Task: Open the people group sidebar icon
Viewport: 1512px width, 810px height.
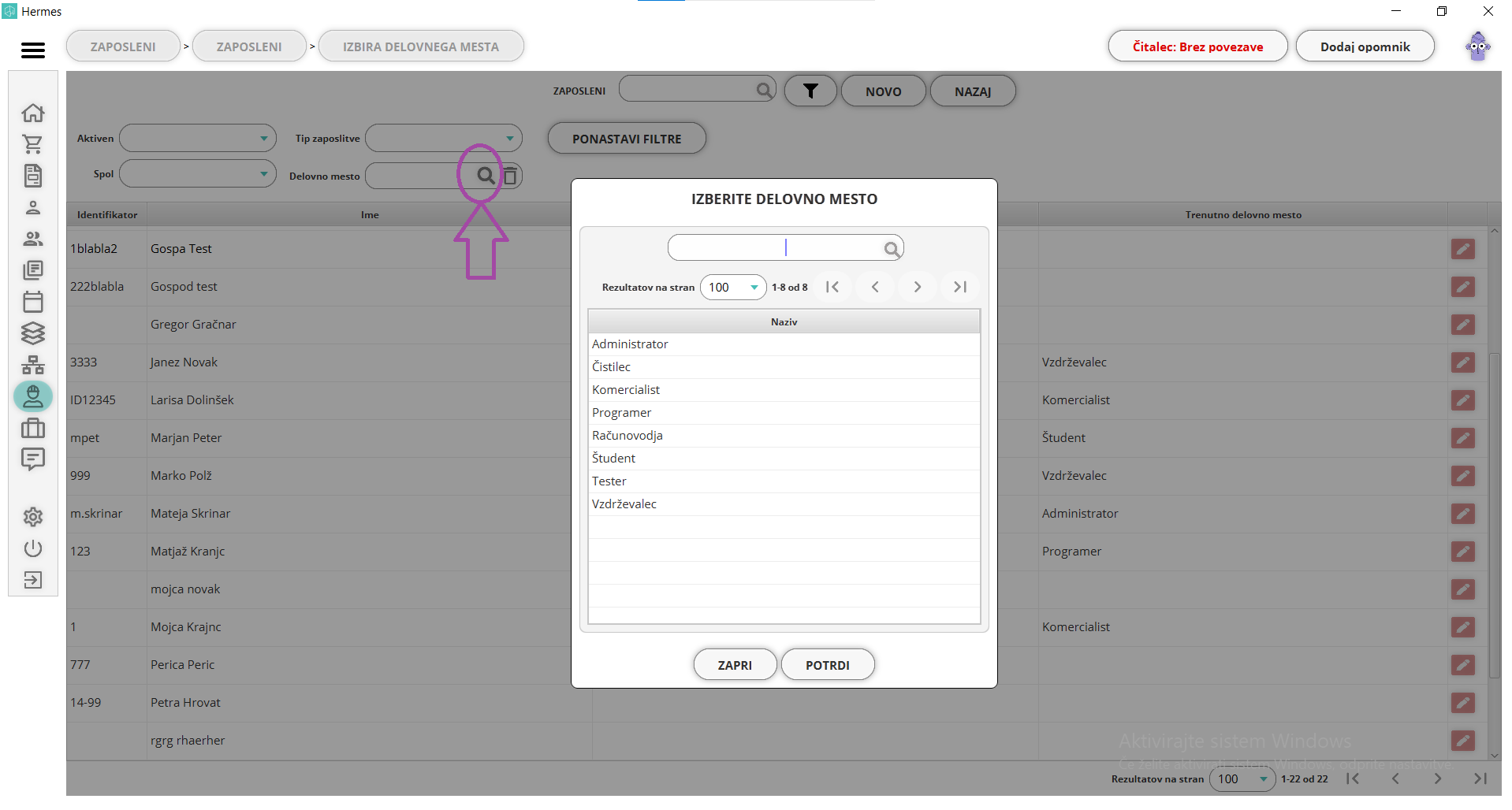Action: pyautogui.click(x=33, y=239)
